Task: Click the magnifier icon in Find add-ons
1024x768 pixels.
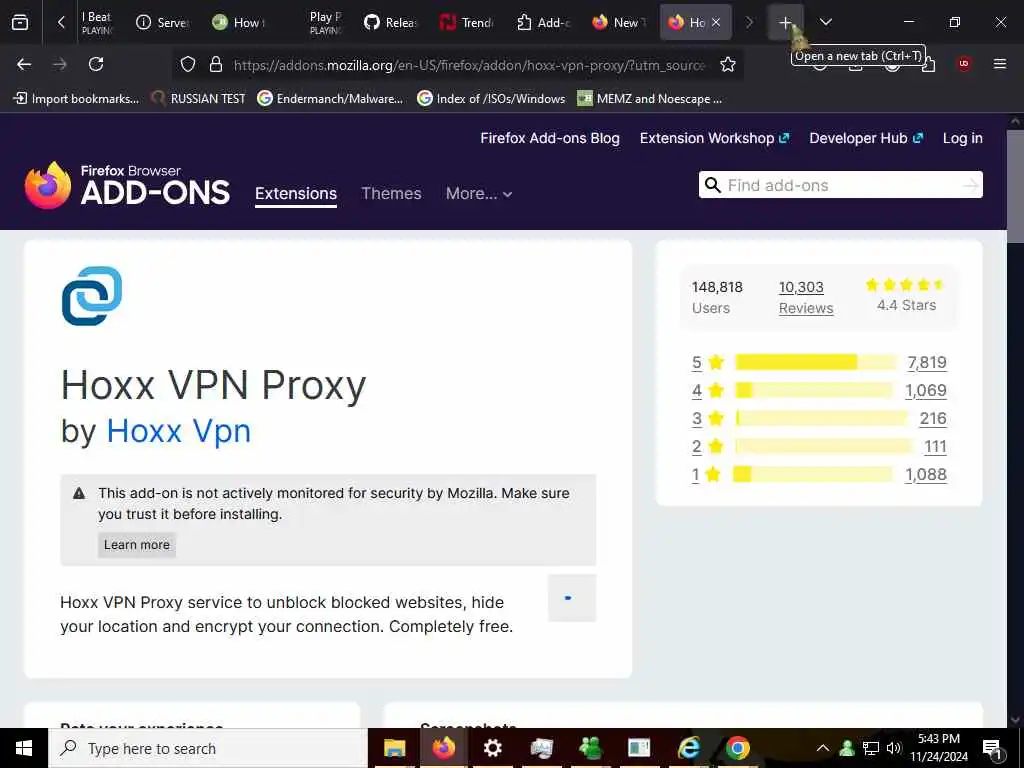Action: [713, 185]
